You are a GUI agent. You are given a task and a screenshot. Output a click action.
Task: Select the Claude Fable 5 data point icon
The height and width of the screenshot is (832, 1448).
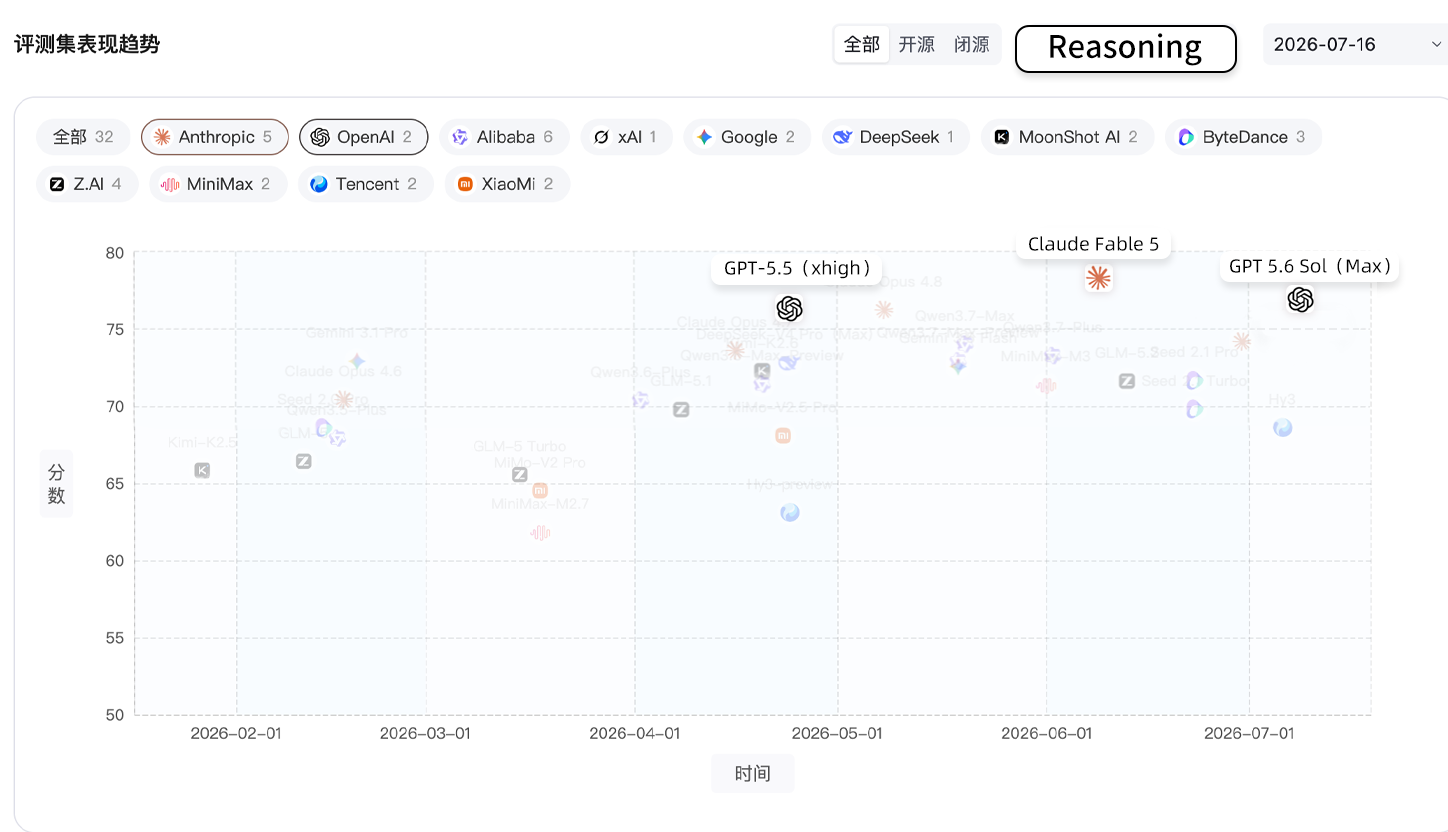1098,278
